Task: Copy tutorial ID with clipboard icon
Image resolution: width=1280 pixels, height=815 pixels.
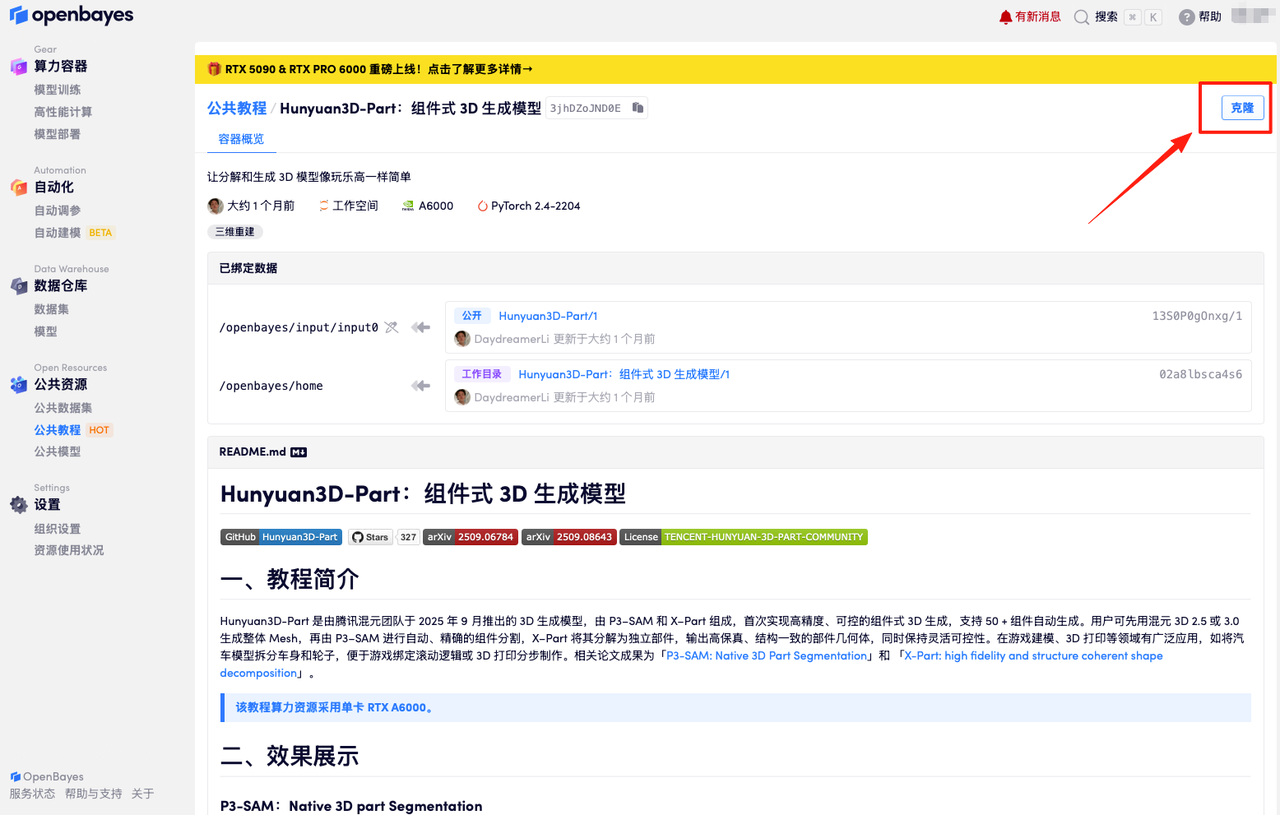Action: point(637,108)
